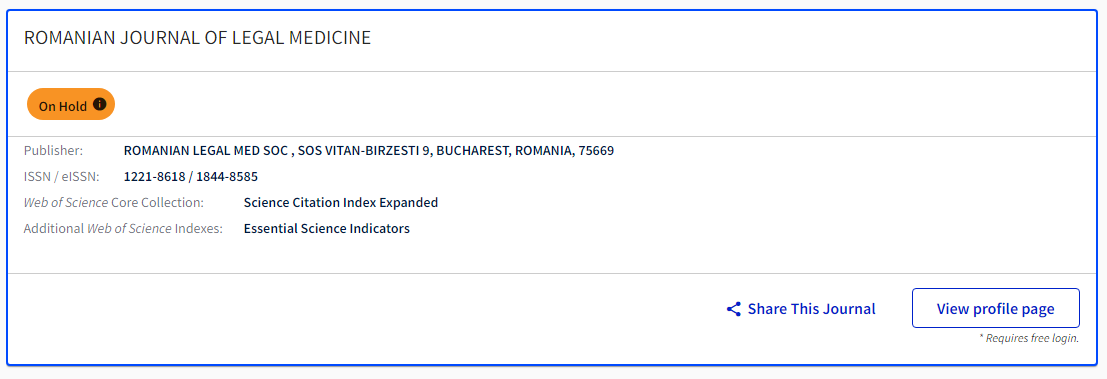Click the Requires free login note
Screen dimensions: 1107x379
(x=1029, y=338)
